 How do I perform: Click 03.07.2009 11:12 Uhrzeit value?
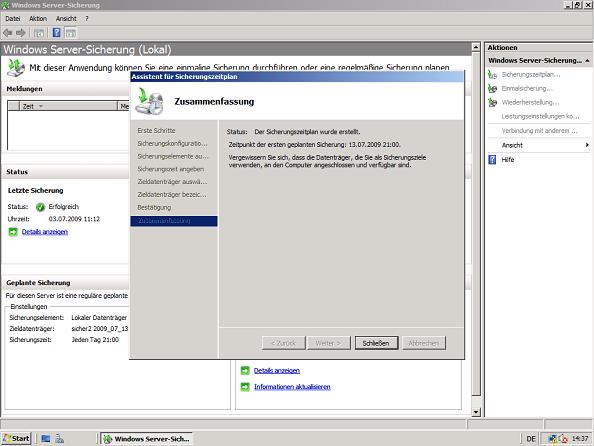coord(74,219)
